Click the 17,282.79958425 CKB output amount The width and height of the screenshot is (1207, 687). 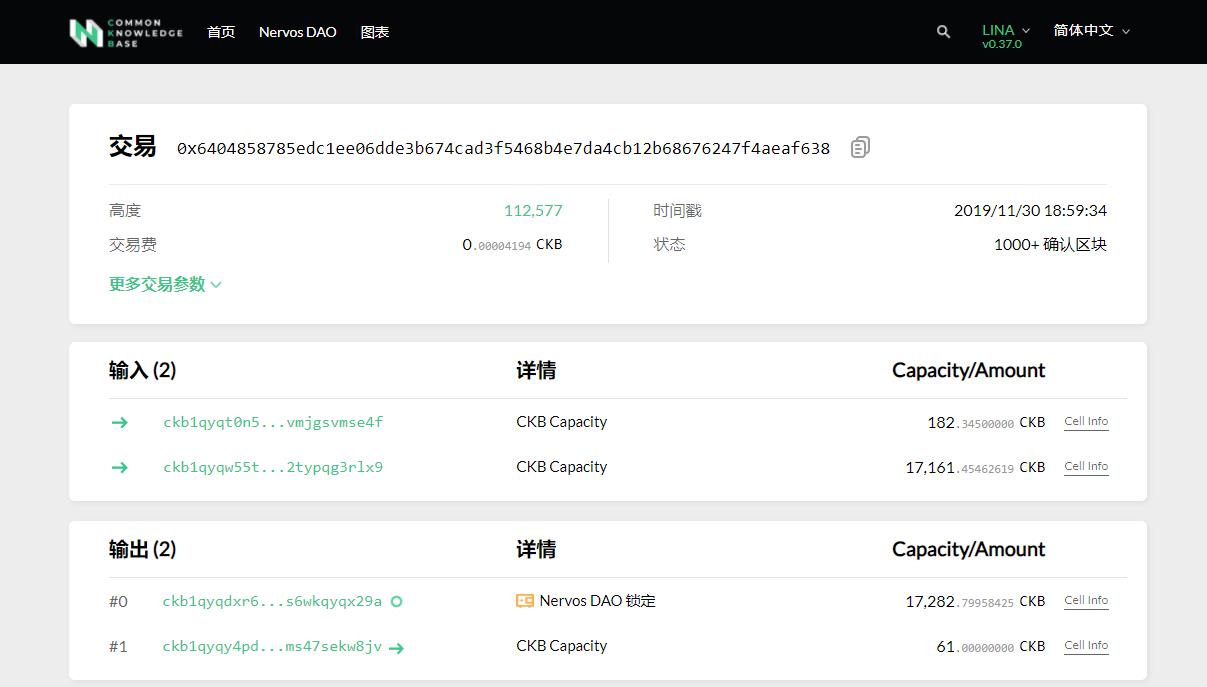tap(975, 602)
